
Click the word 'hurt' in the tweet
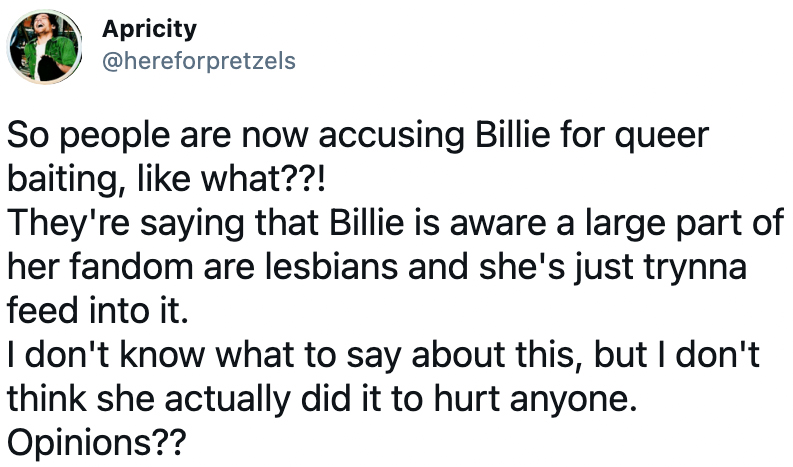467,399
